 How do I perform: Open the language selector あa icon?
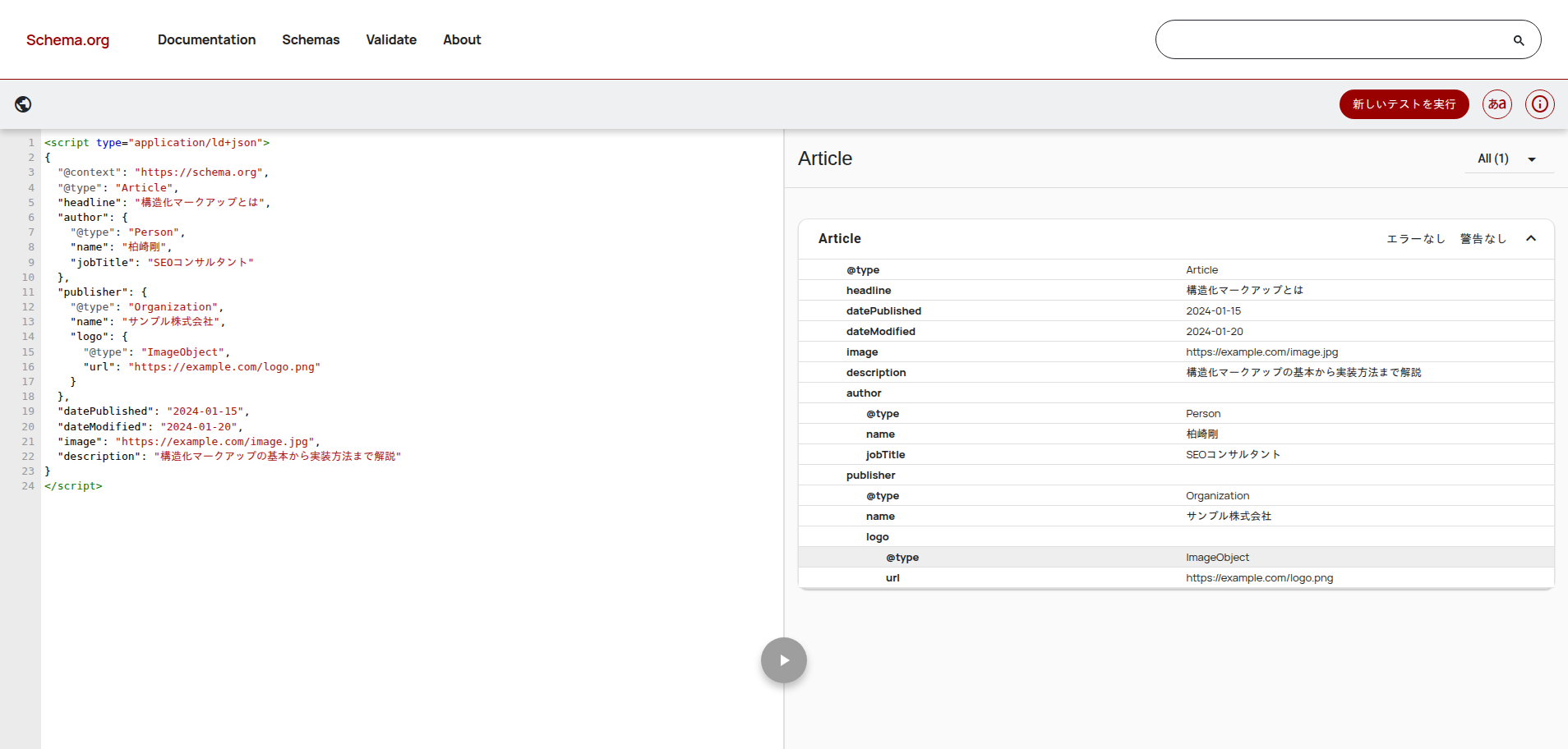1497,104
